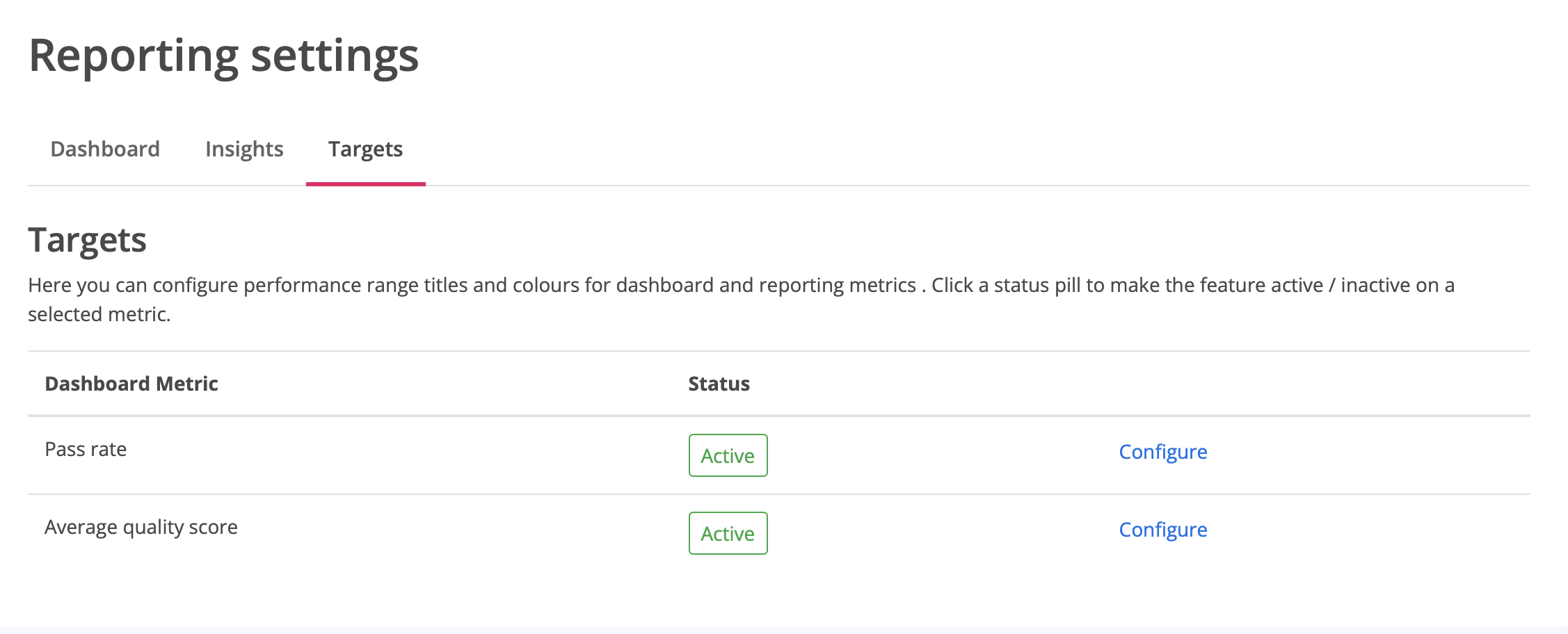Switch to the Dashboard tab
Viewport: 1568px width, 634px height.
pyautogui.click(x=105, y=149)
